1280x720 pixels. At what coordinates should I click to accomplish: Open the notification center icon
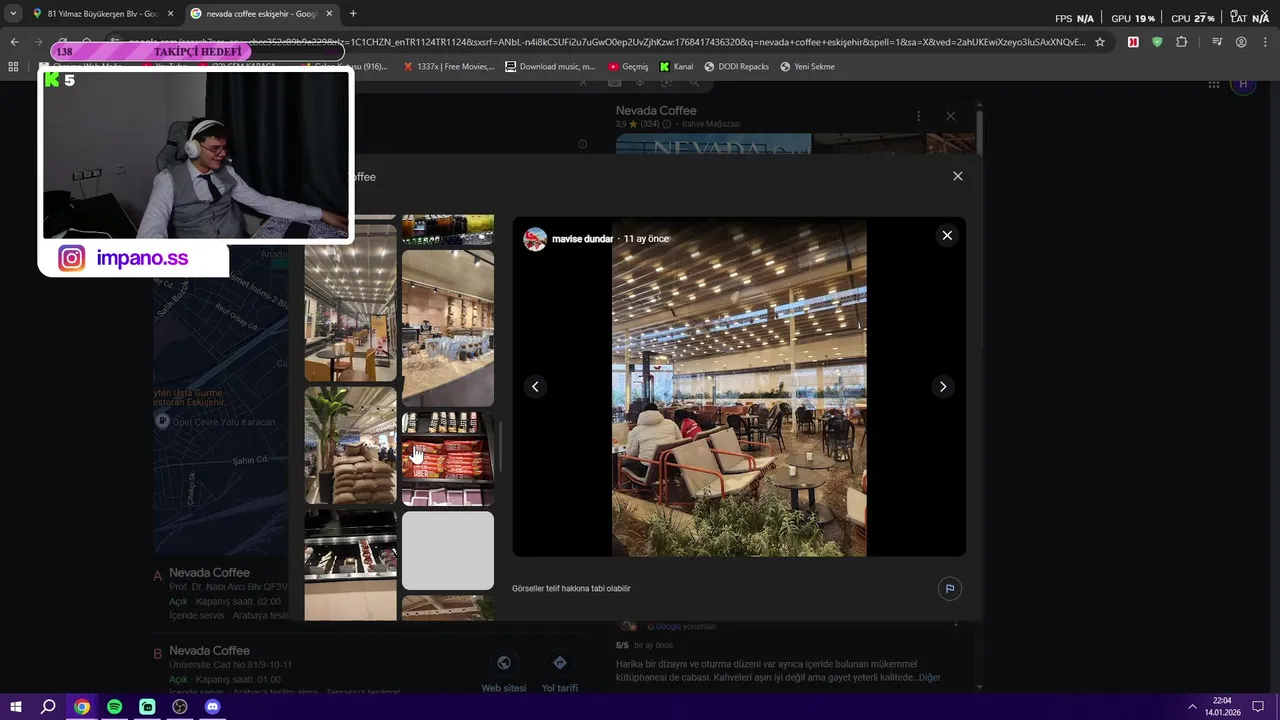click(x=1259, y=707)
